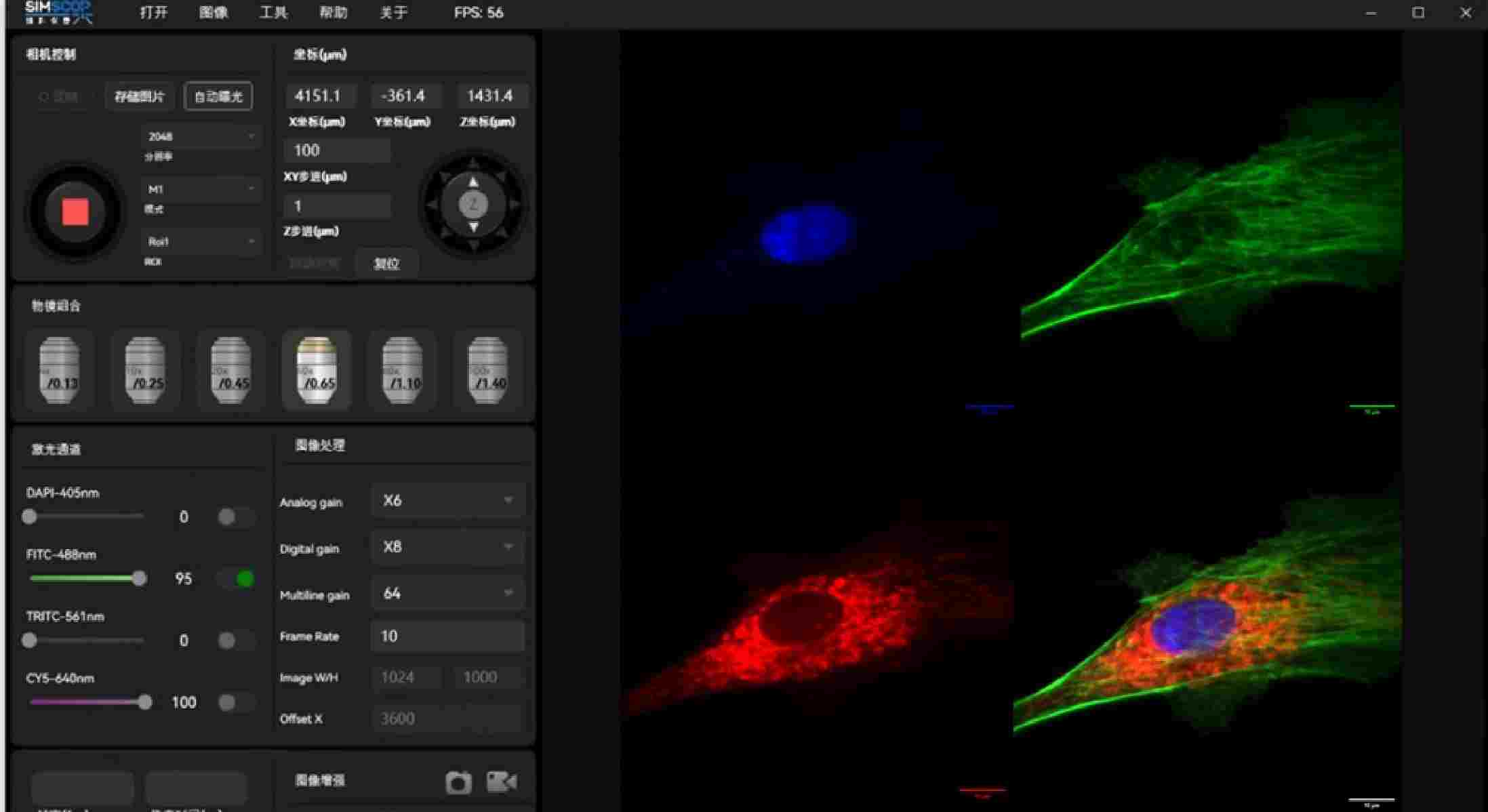Choose the /1.40 objective lens

point(487,370)
